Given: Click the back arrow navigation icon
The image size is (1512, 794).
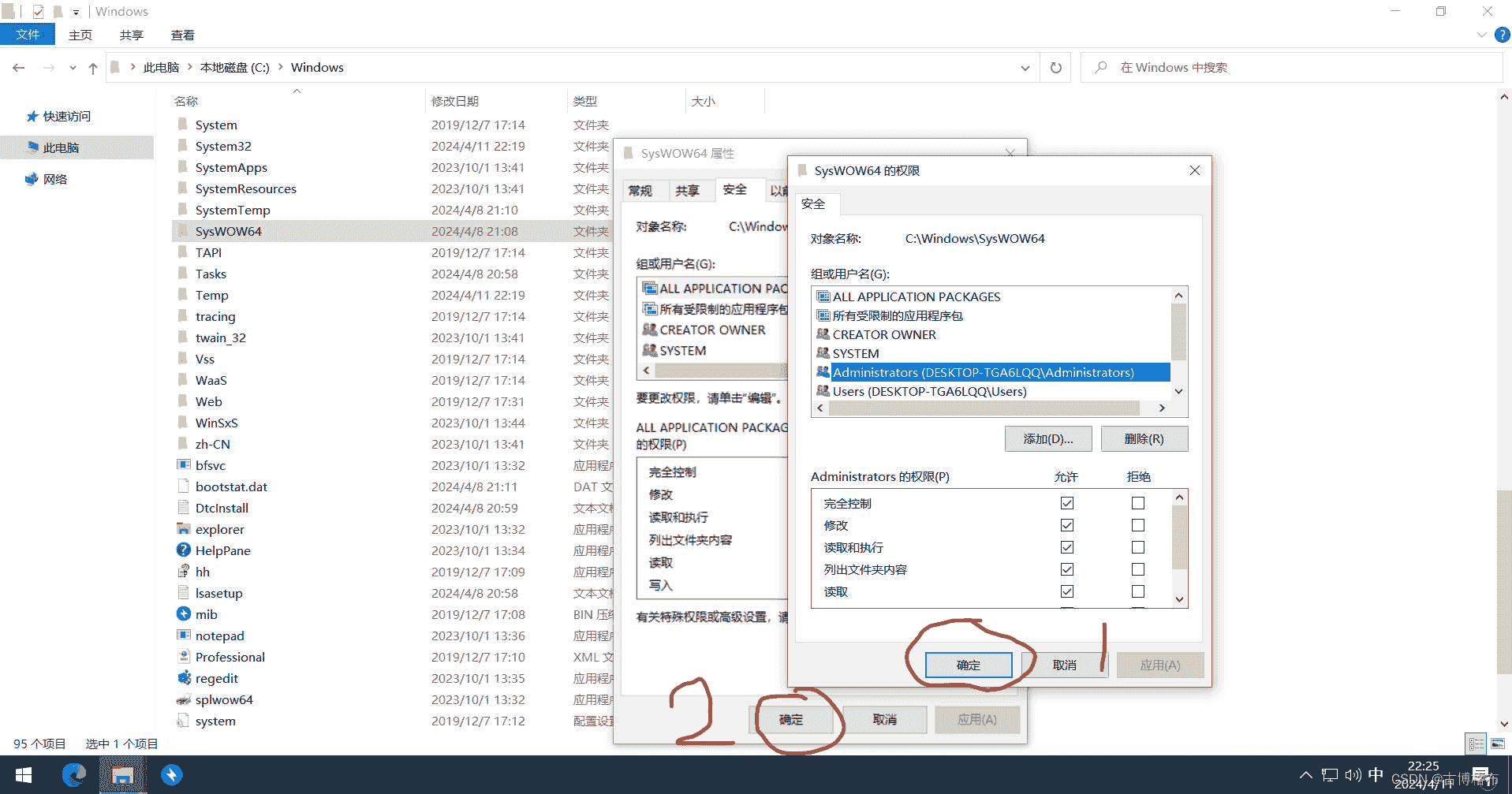Looking at the screenshot, I should click(19, 69).
